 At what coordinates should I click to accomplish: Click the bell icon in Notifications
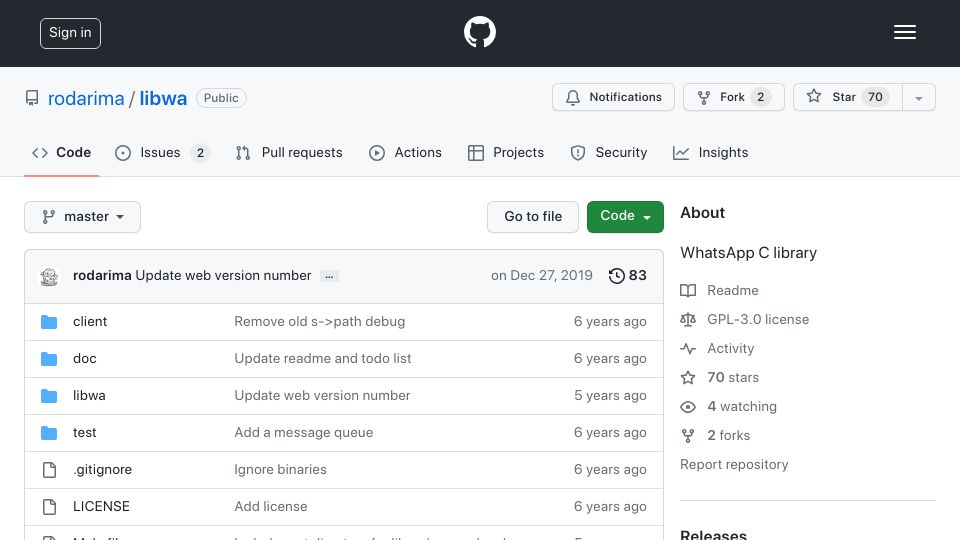pyautogui.click(x=572, y=97)
